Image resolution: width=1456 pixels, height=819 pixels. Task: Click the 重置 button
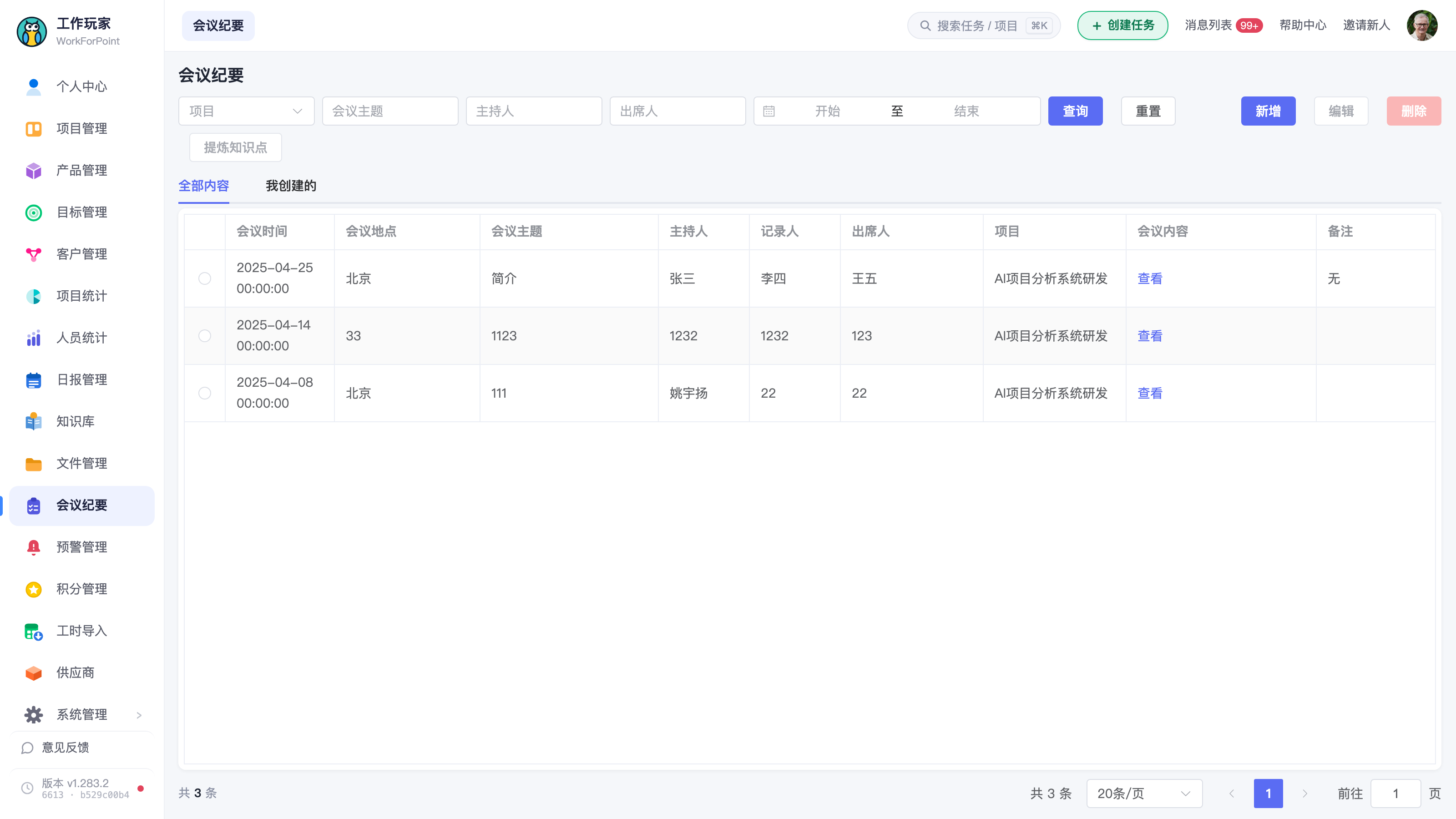[1148, 111]
